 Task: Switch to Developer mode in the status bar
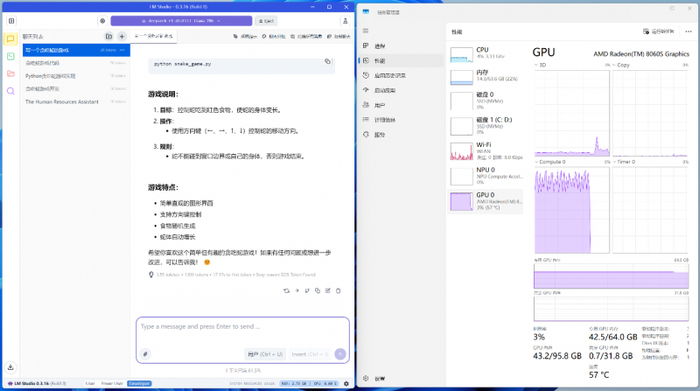(139, 383)
